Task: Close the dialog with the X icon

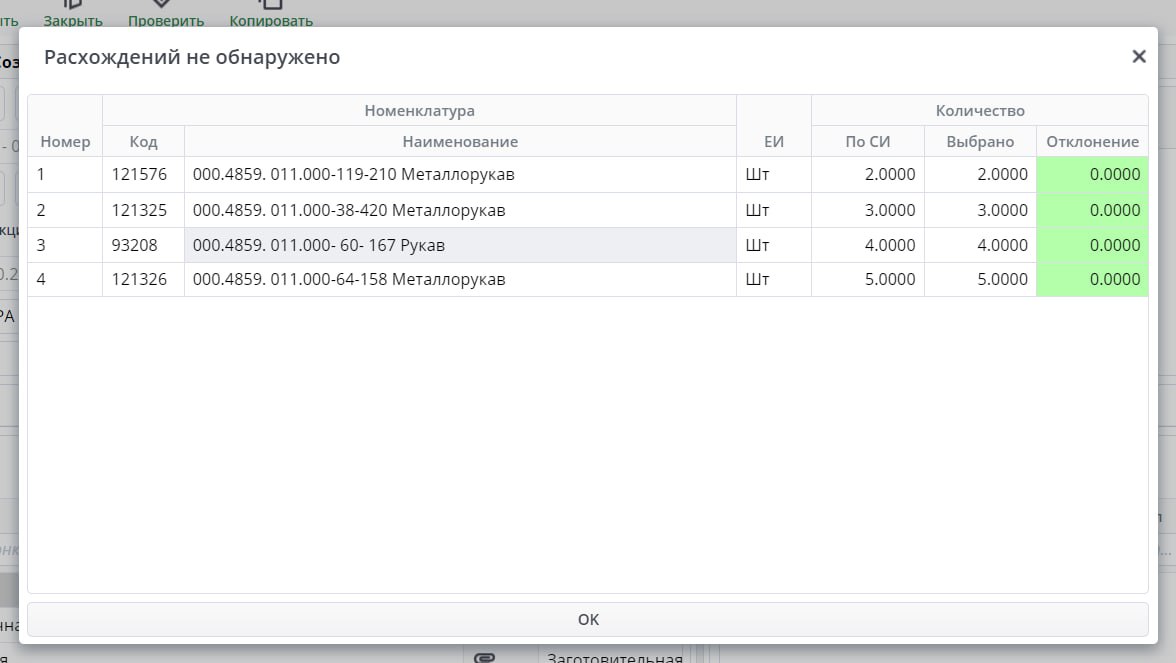Action: click(1138, 57)
